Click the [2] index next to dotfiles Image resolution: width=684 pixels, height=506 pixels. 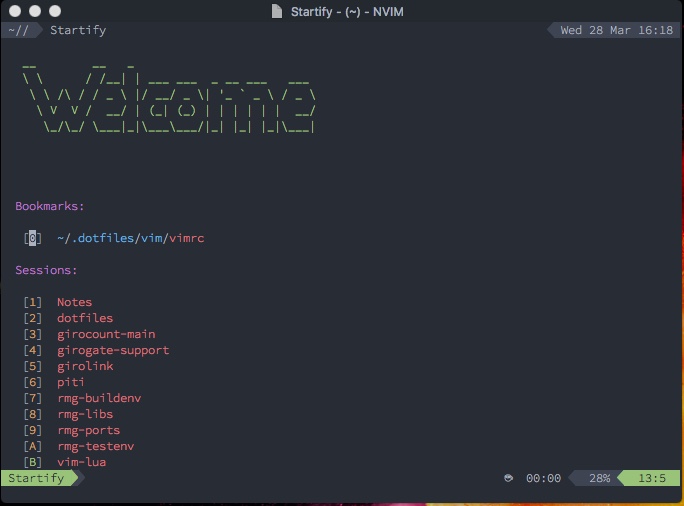point(33,318)
